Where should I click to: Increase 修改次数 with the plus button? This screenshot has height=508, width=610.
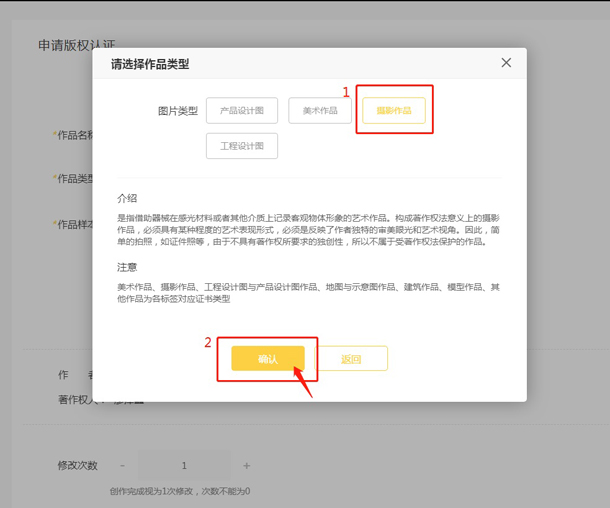coord(247,466)
